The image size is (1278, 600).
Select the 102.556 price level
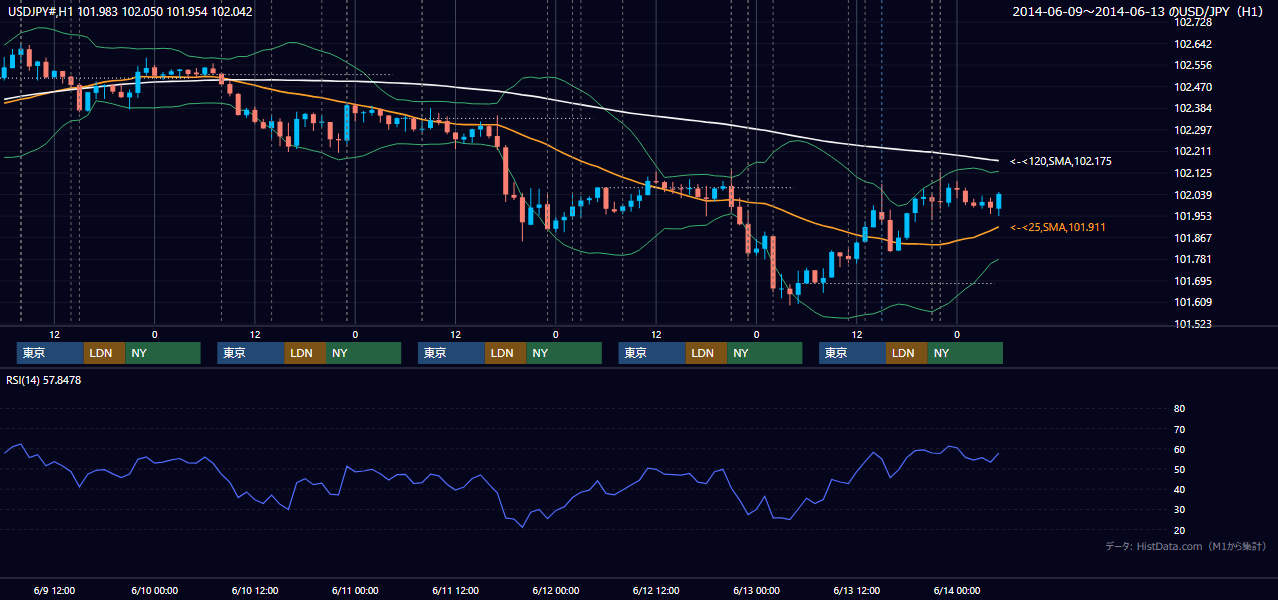click(x=1193, y=65)
